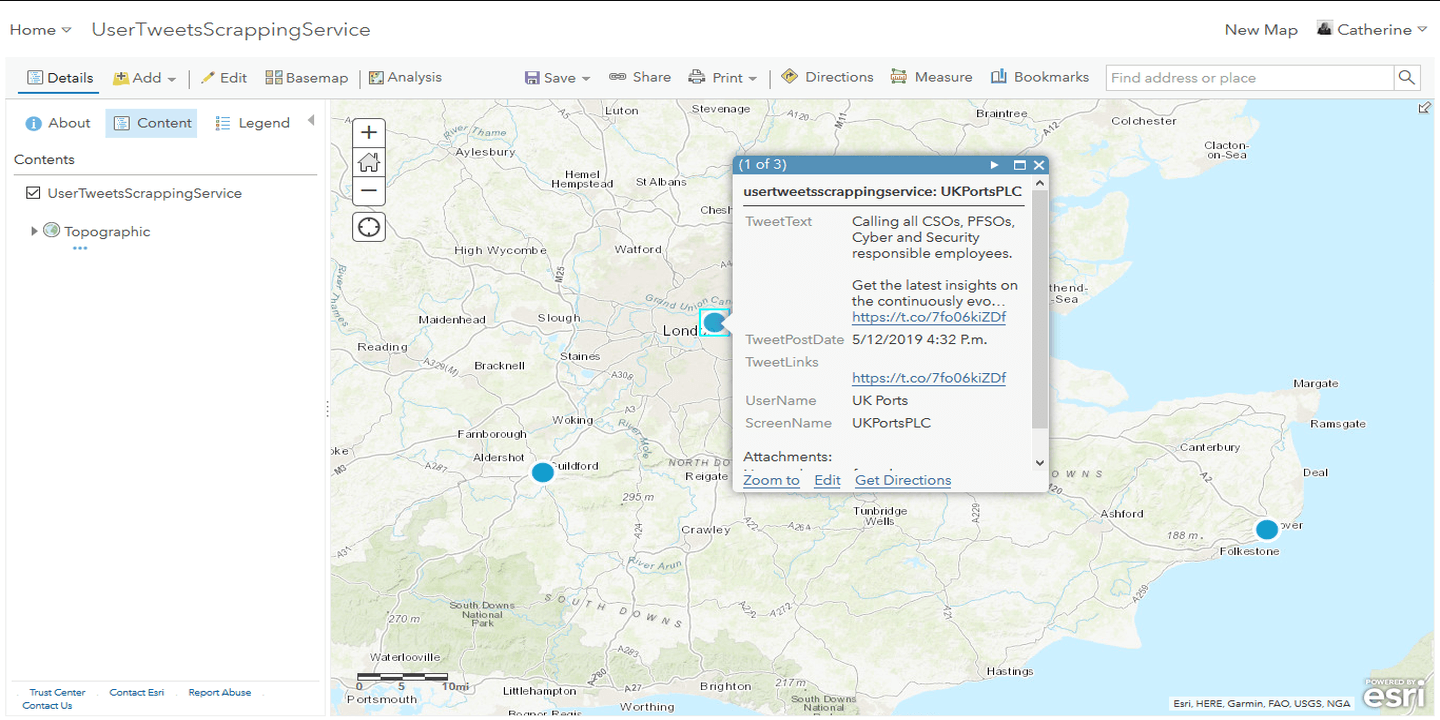Open the Contact Us link
This screenshot has height=720, width=1440.
point(47,705)
